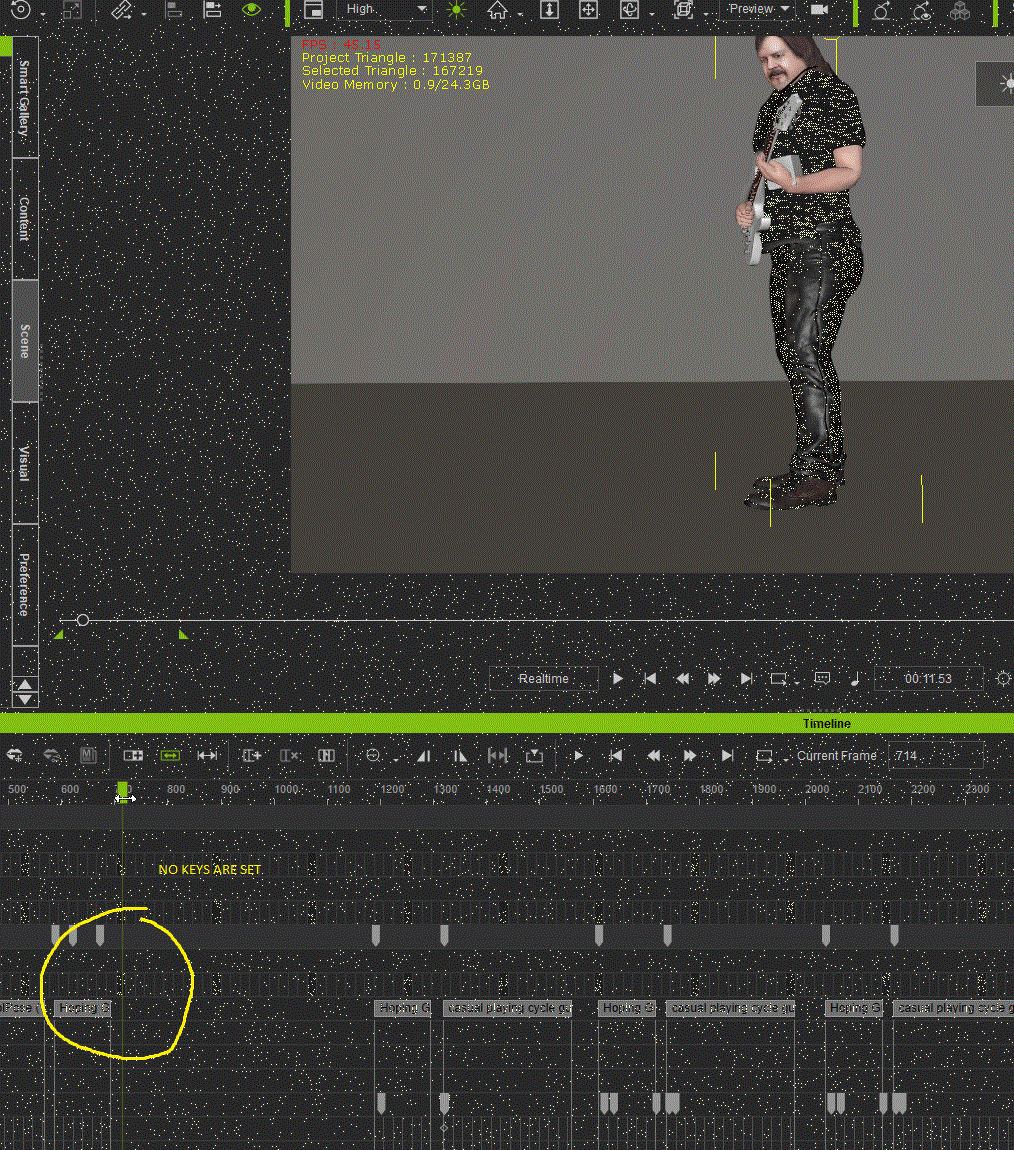Select the first casual playing cycle clip
1014x1150 pixels.
tap(508, 1008)
